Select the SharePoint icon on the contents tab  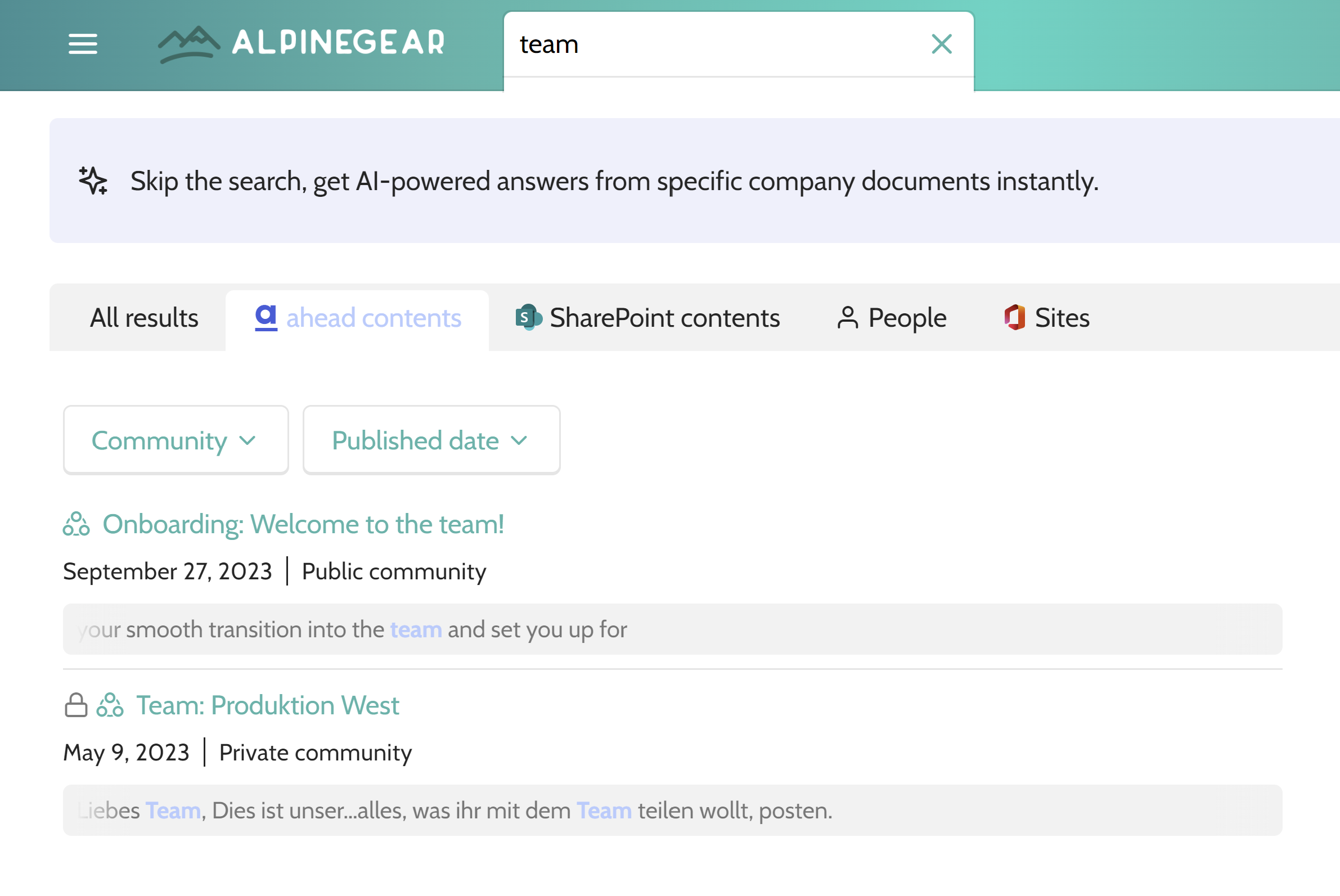coord(528,318)
